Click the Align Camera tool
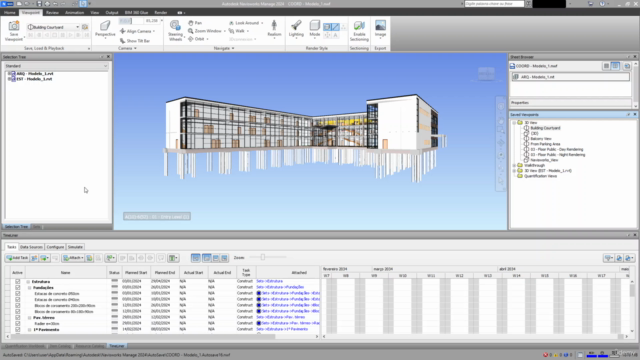640x360 pixels. [x=137, y=31]
